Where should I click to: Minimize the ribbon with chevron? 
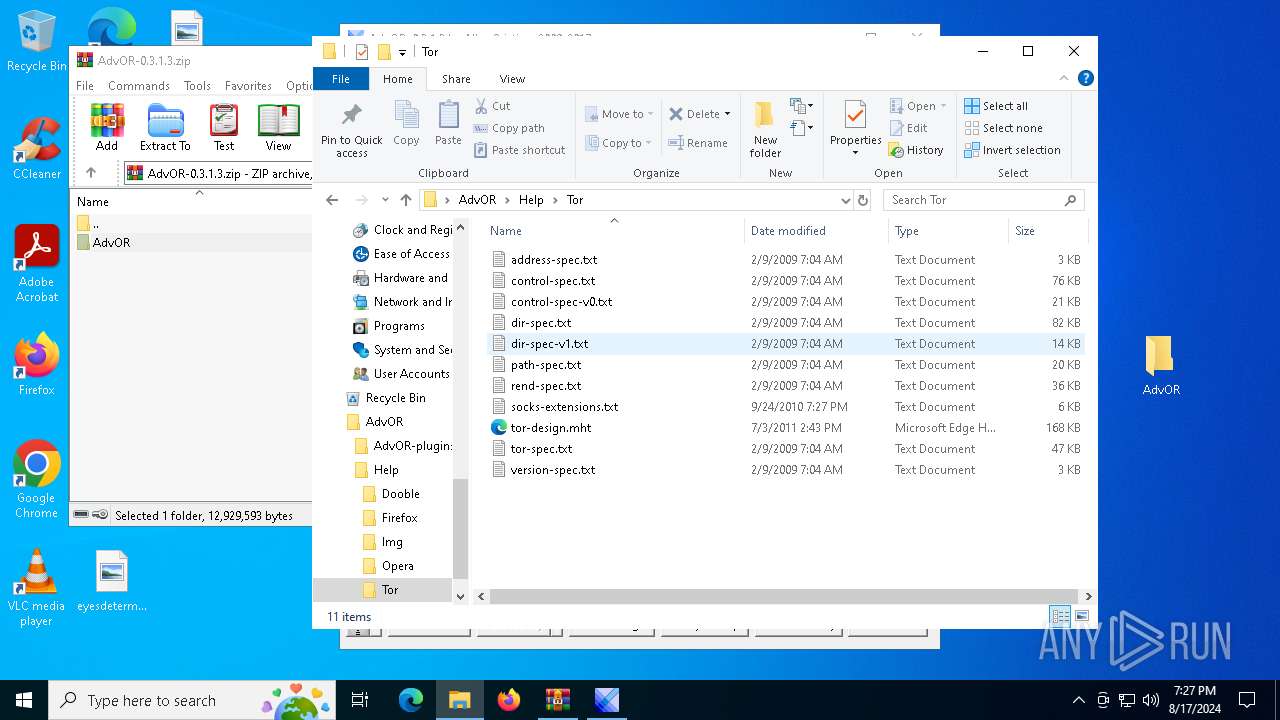(1066, 78)
